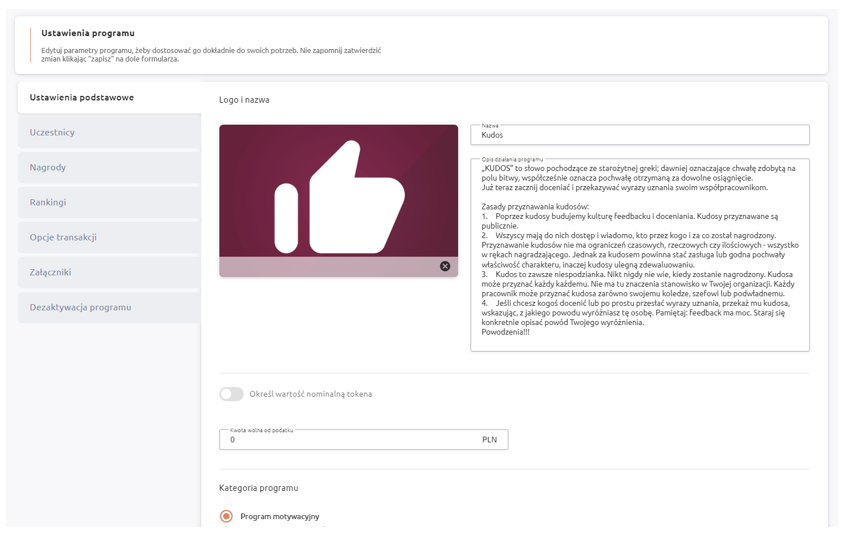Click the 'Logo i nazwa' section label
Viewport: 841px width, 549px height.
[x=244, y=100]
